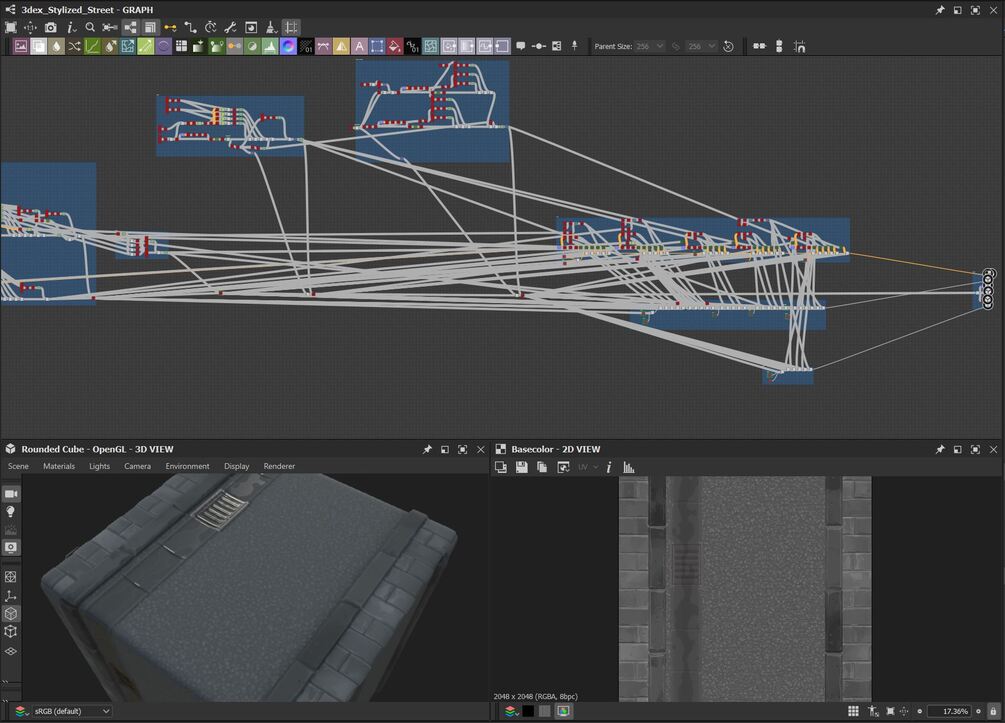Image resolution: width=1005 pixels, height=723 pixels.
Task: Click the 17.36% zoom input field
Action: coord(947,711)
